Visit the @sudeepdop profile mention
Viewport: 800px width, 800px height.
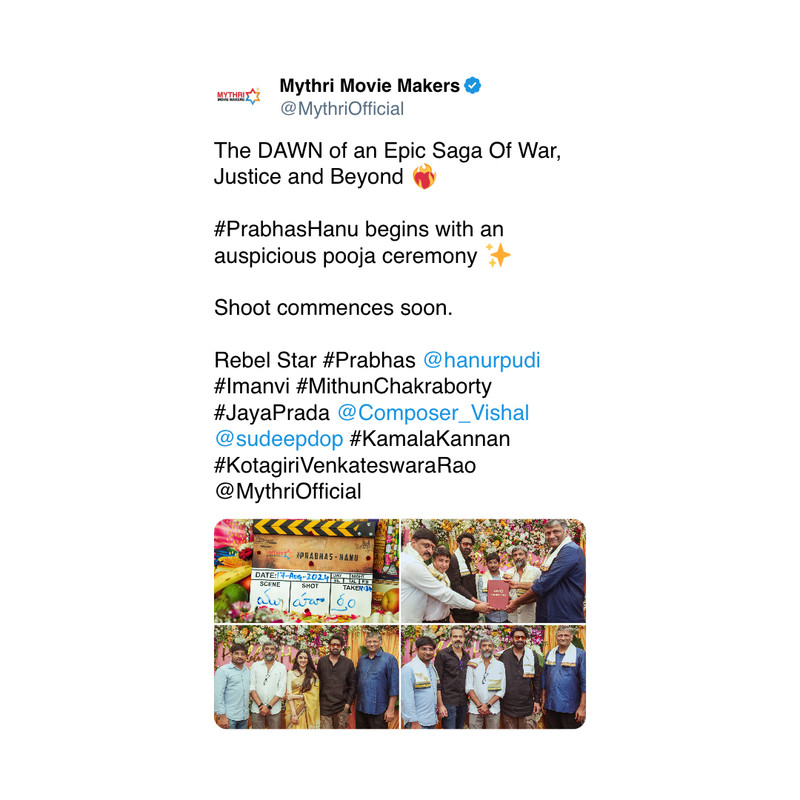[x=279, y=439]
